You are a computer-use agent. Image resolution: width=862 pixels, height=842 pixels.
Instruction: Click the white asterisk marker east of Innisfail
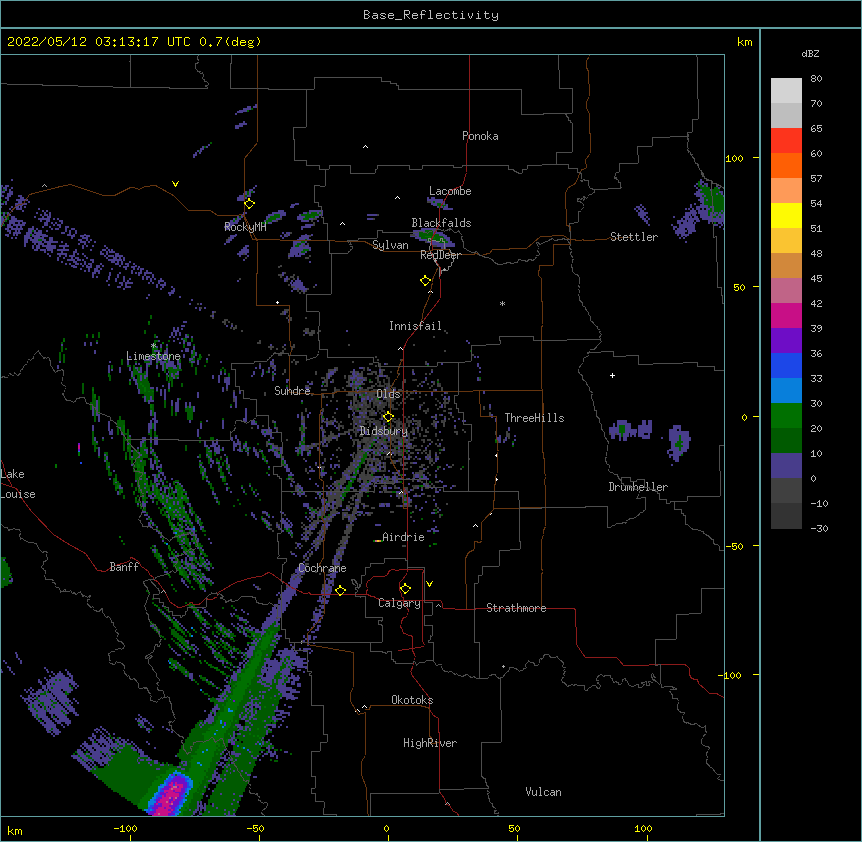click(x=502, y=303)
